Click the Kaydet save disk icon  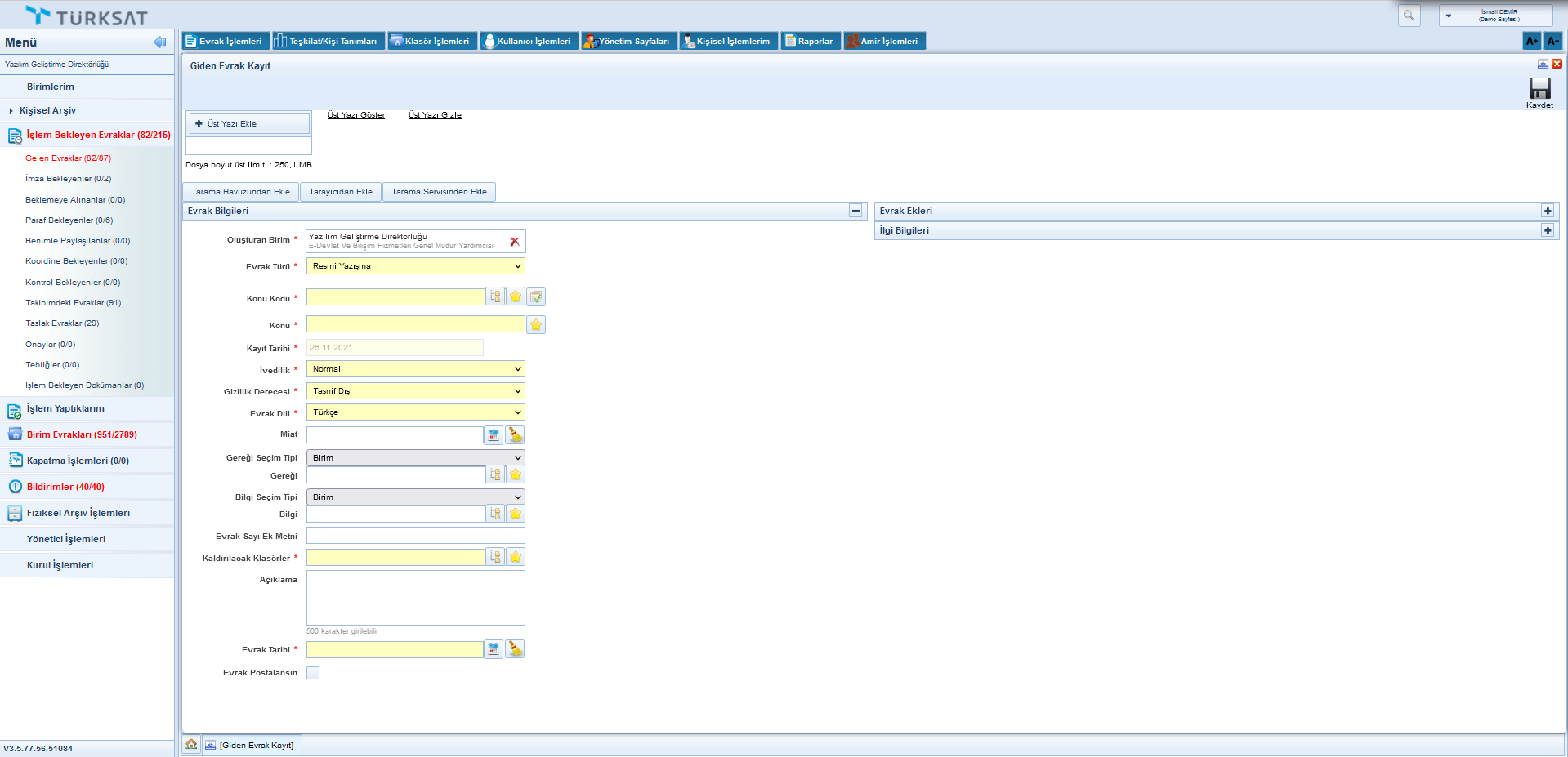tap(1539, 89)
